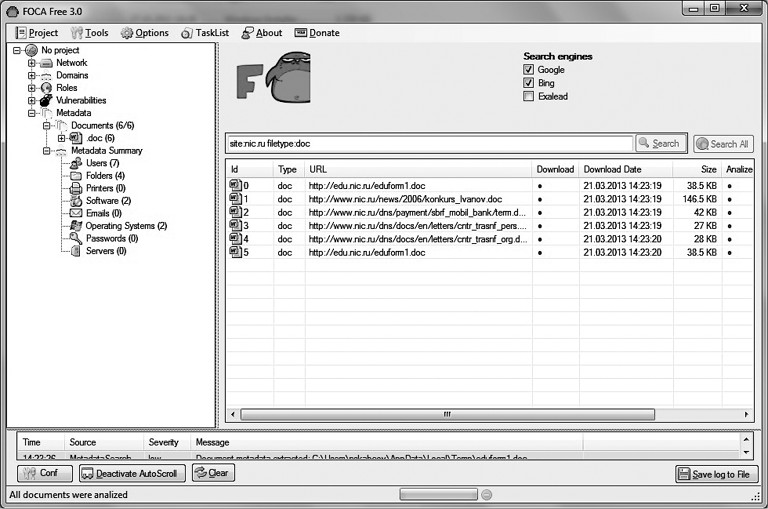Image resolution: width=768 pixels, height=509 pixels.
Task: Click the Emails envelope icon
Action: point(77,213)
